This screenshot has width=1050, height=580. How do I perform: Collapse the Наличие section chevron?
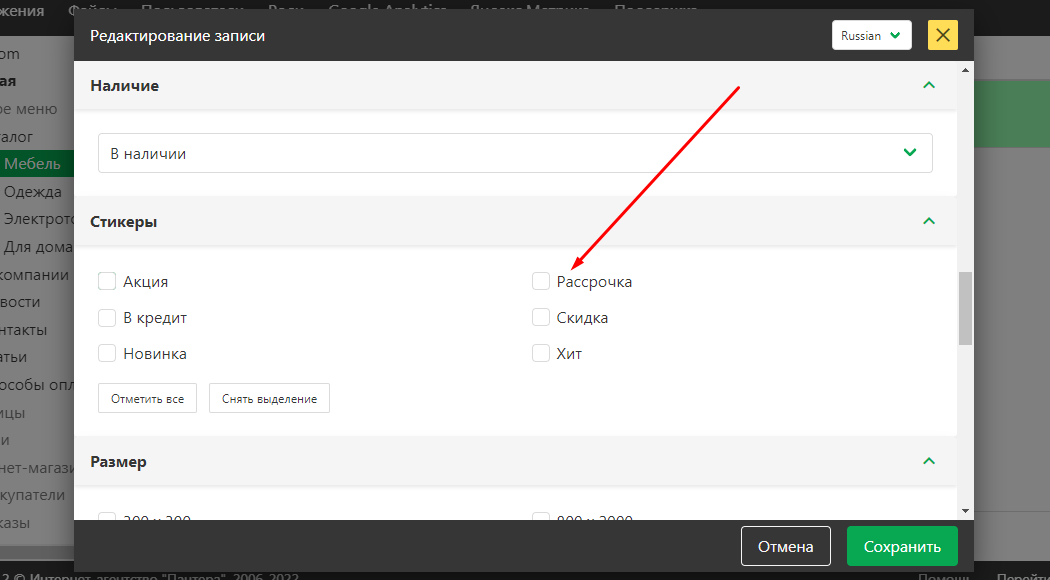point(928,86)
